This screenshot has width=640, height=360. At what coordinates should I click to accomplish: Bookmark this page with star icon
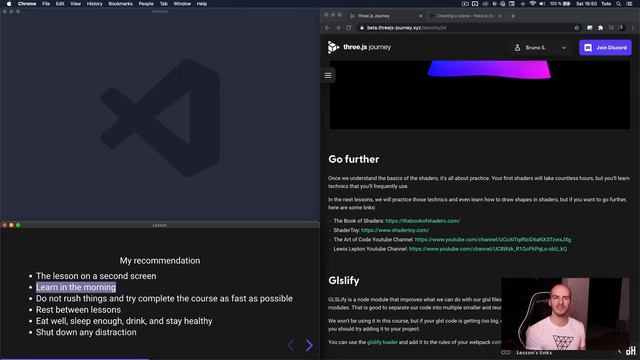(x=577, y=28)
